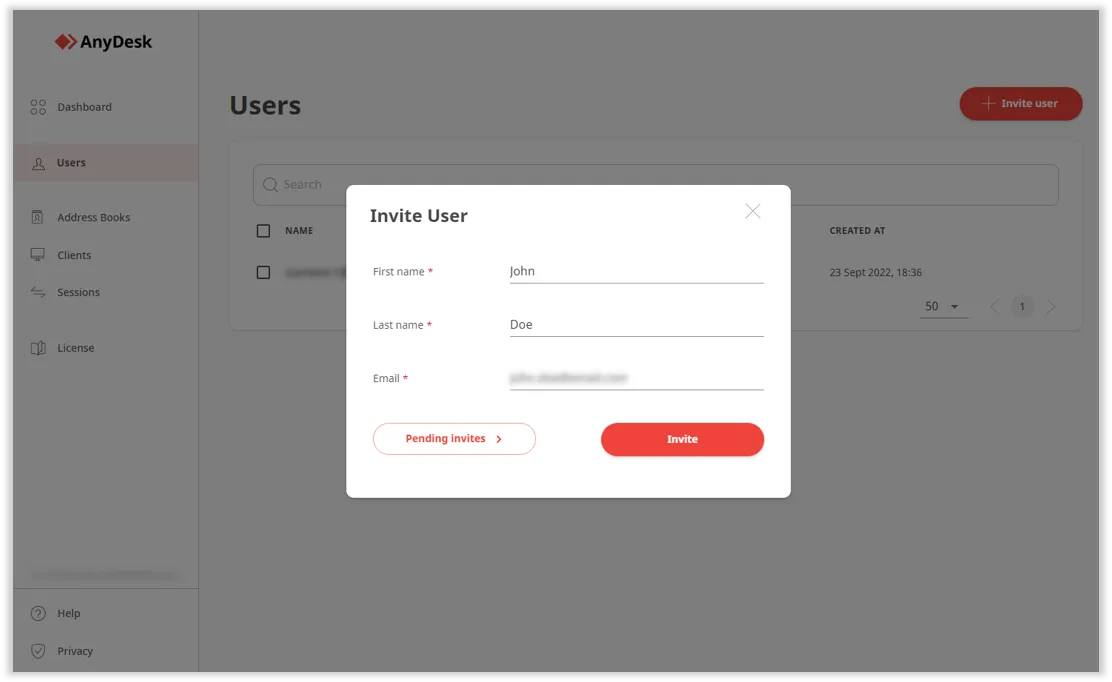Select the Users section icon
The width and height of the screenshot is (1112, 682).
tap(38, 162)
